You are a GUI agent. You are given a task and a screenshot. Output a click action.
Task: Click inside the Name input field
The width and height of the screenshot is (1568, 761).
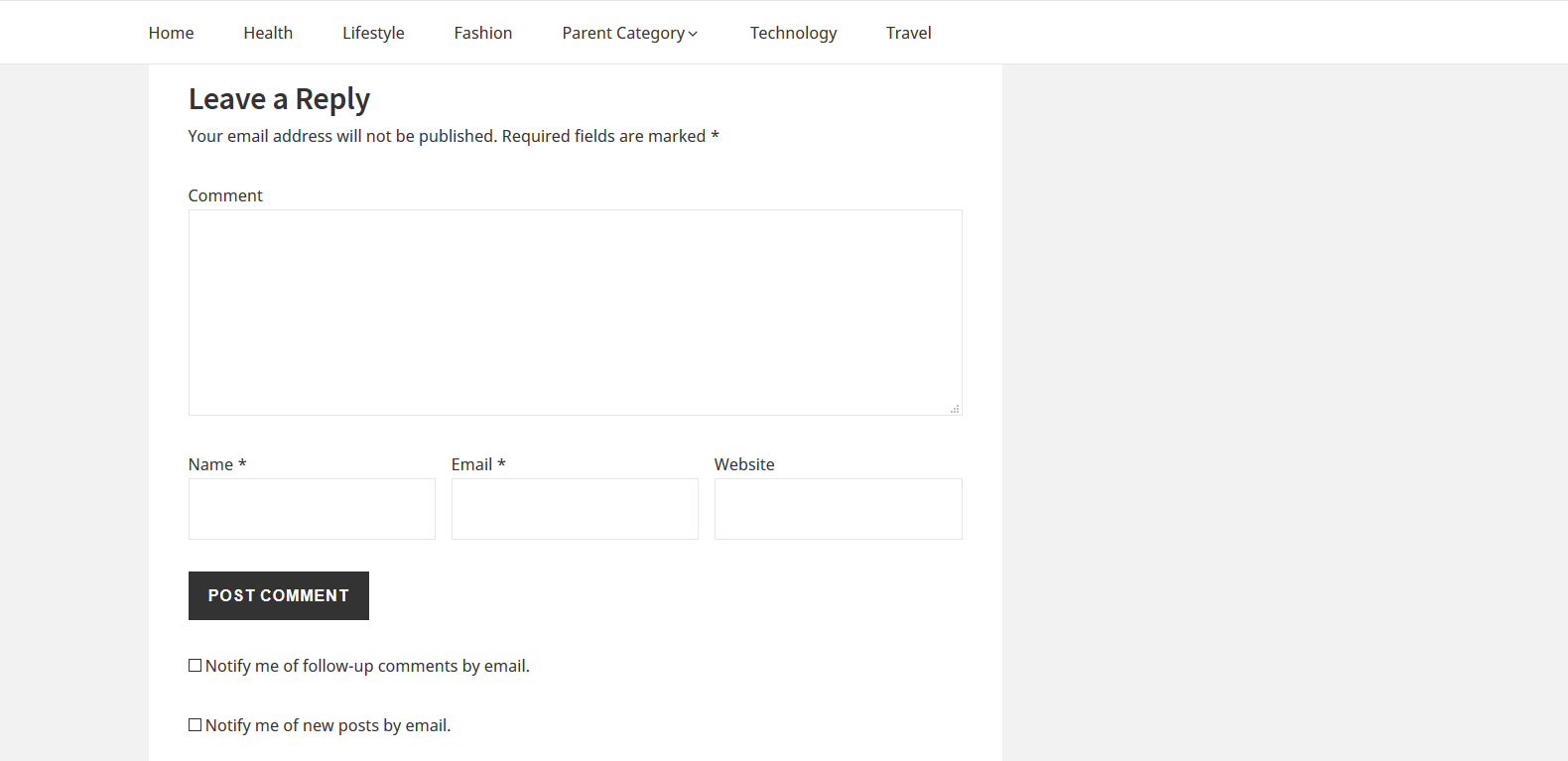(312, 509)
